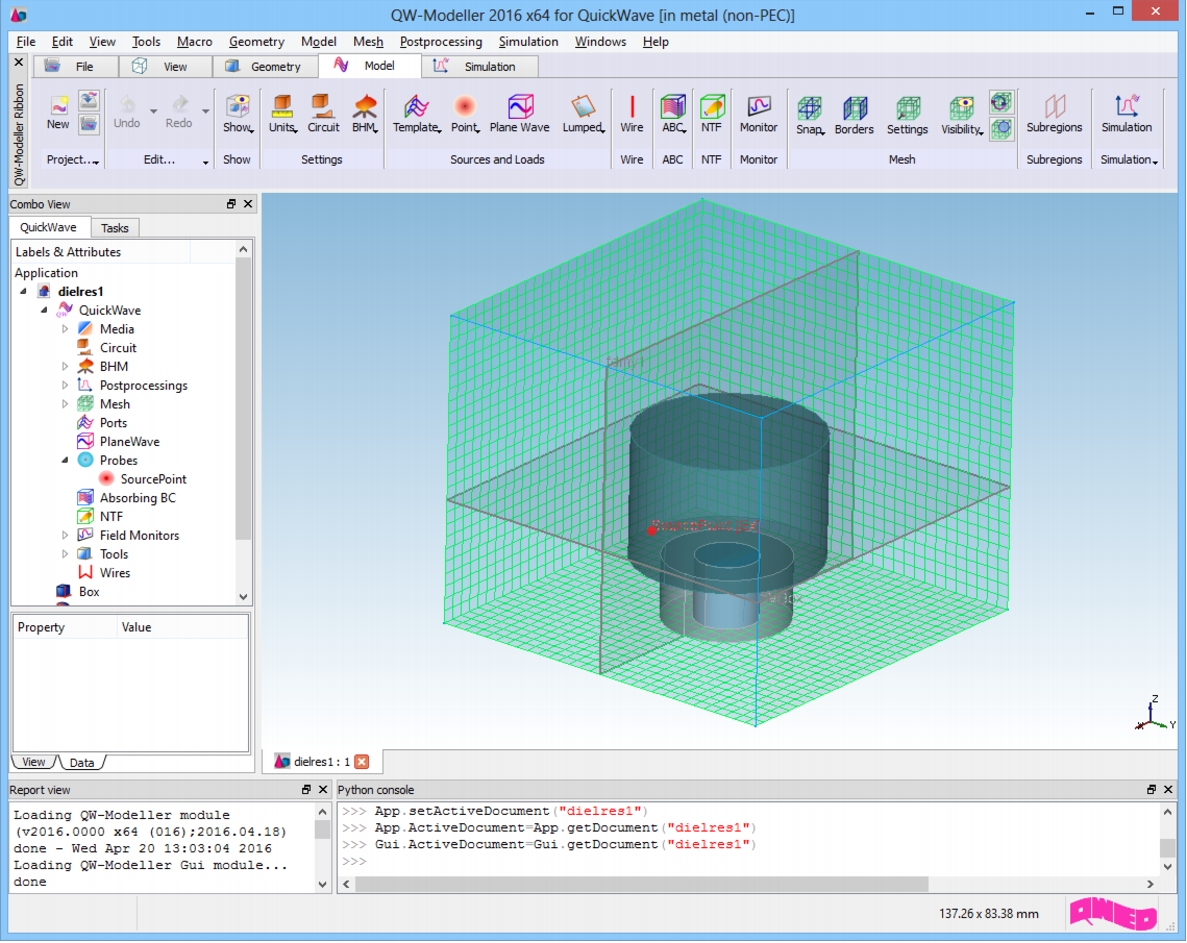Viewport: 1187px width, 943px height.
Task: Float the Combo View panel
Action: point(231,204)
